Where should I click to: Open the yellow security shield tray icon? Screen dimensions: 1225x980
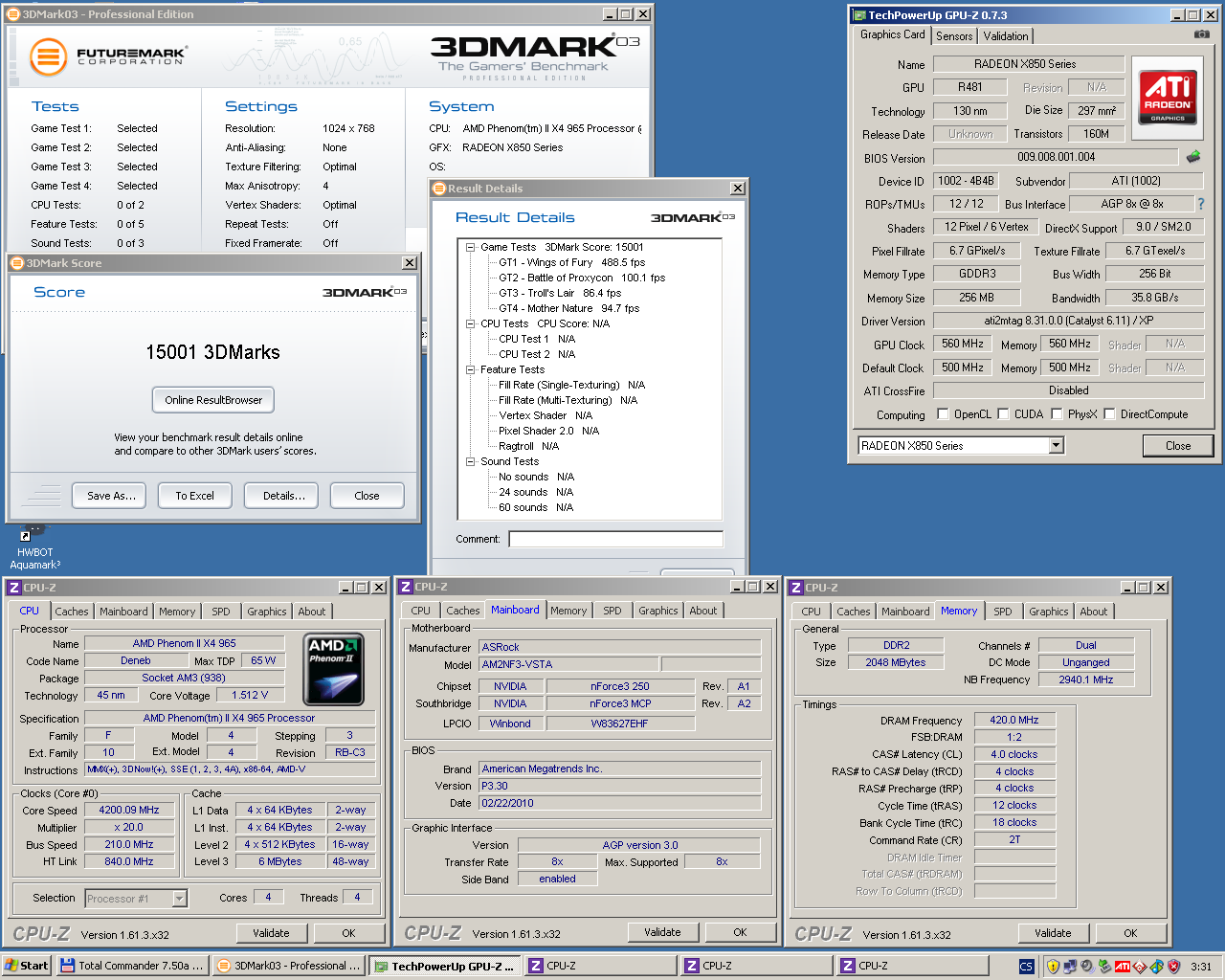(x=1053, y=967)
